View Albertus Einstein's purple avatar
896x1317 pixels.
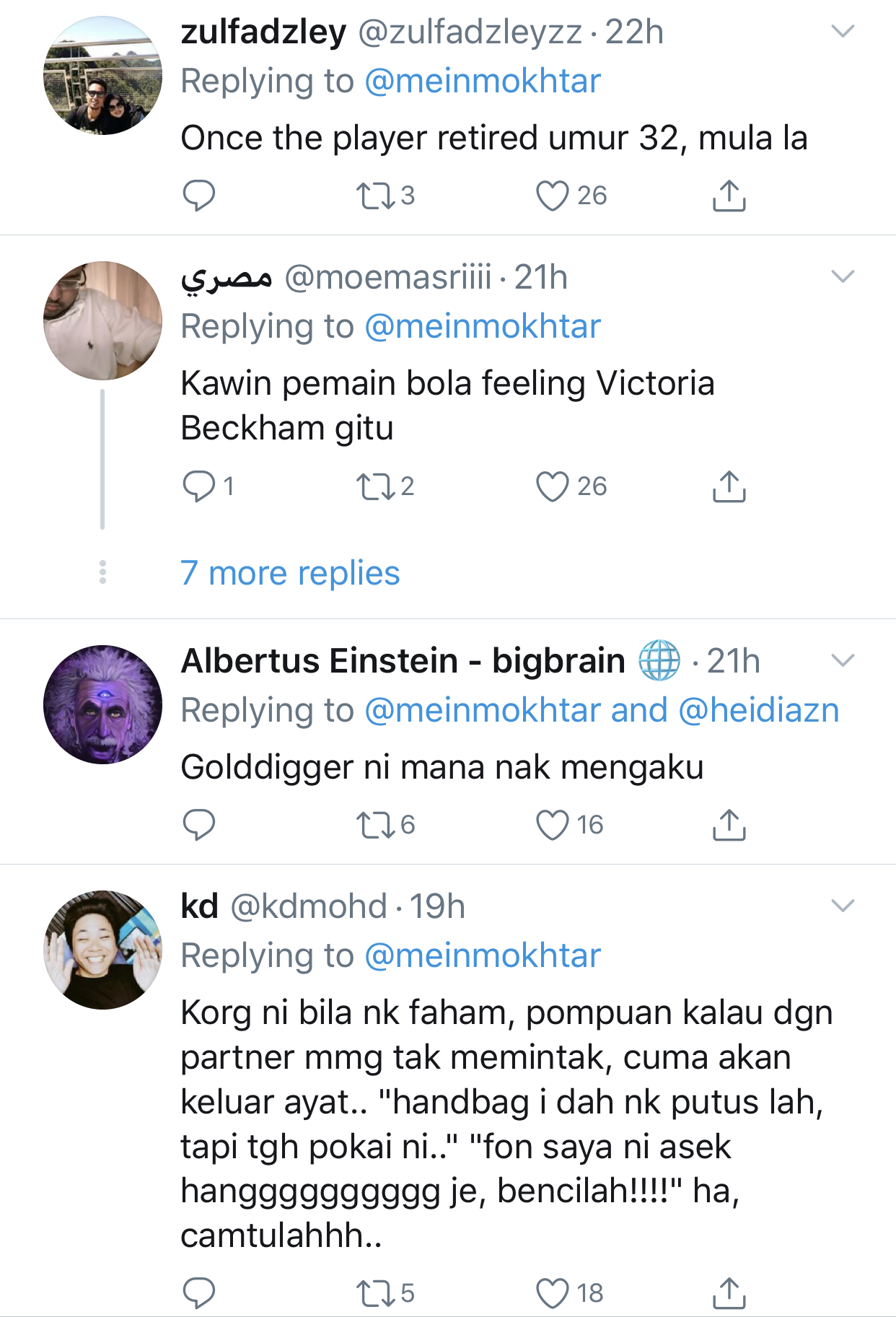(102, 704)
